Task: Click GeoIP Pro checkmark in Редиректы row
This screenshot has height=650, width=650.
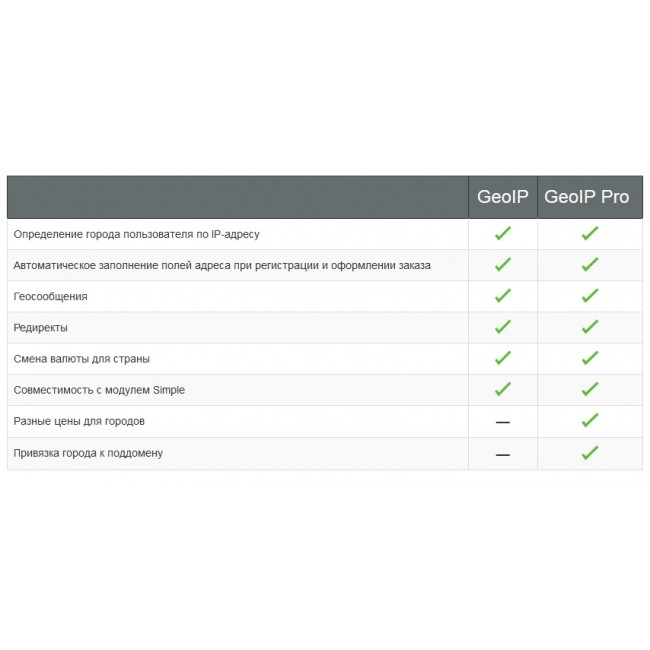Action: pos(590,327)
